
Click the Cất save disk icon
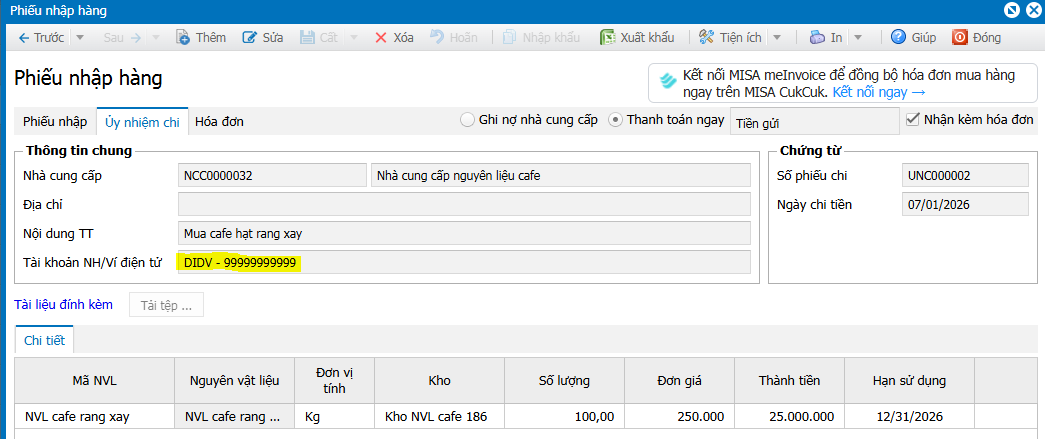point(307,37)
